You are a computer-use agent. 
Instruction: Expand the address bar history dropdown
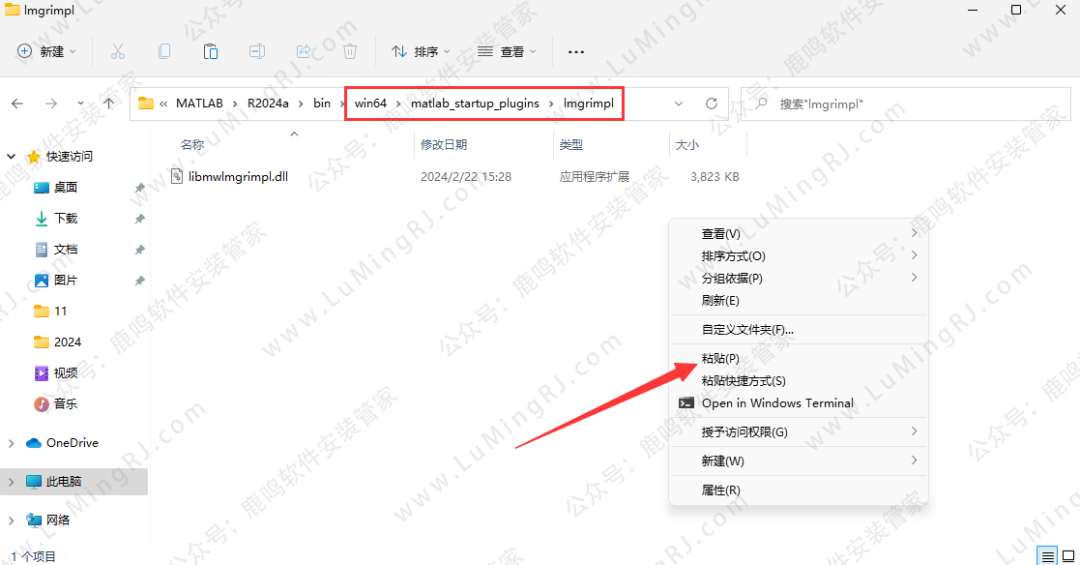tap(678, 103)
